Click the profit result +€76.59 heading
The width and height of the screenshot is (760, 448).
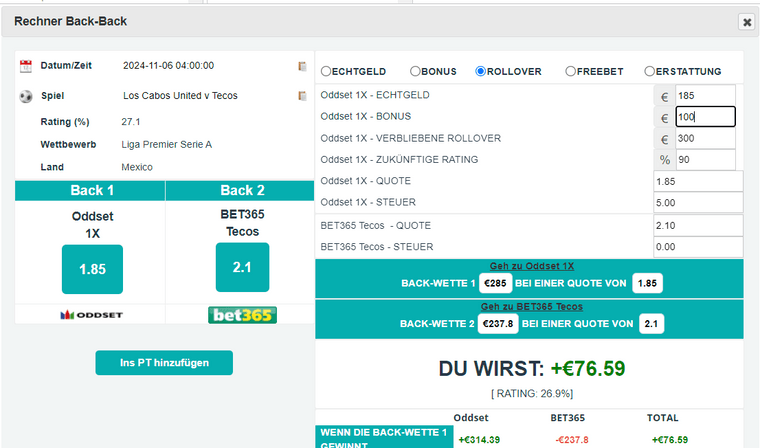click(588, 369)
